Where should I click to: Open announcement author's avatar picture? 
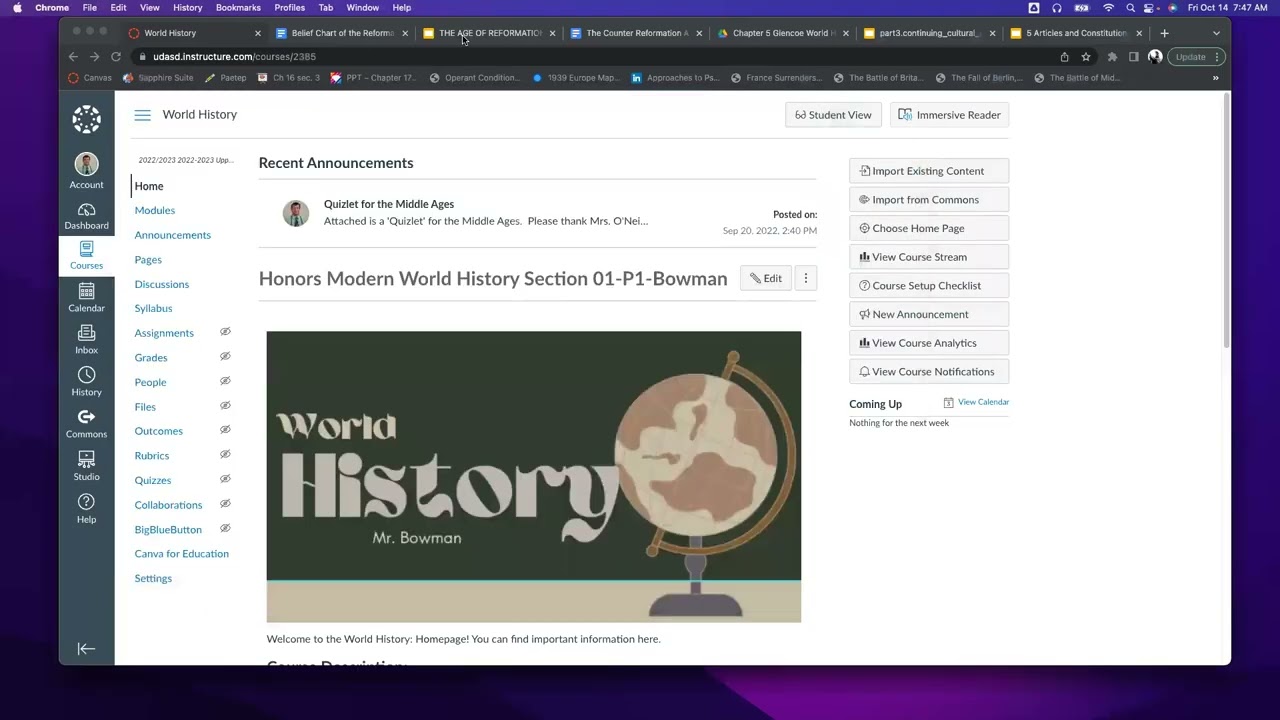[x=296, y=213]
